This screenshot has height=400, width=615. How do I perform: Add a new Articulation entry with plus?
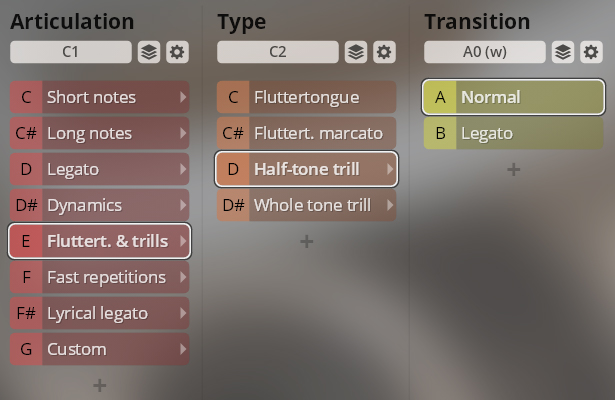99,385
